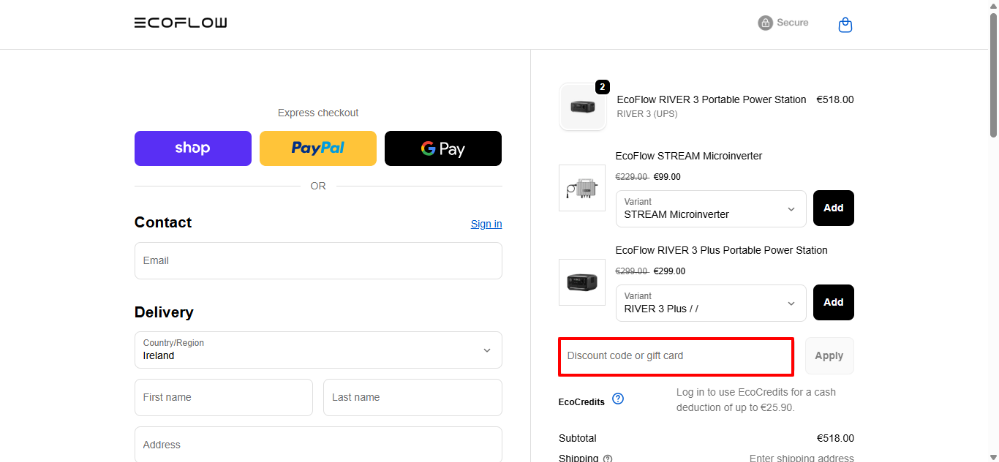
Task: Open the shopping bag cart icon
Action: (x=845, y=25)
